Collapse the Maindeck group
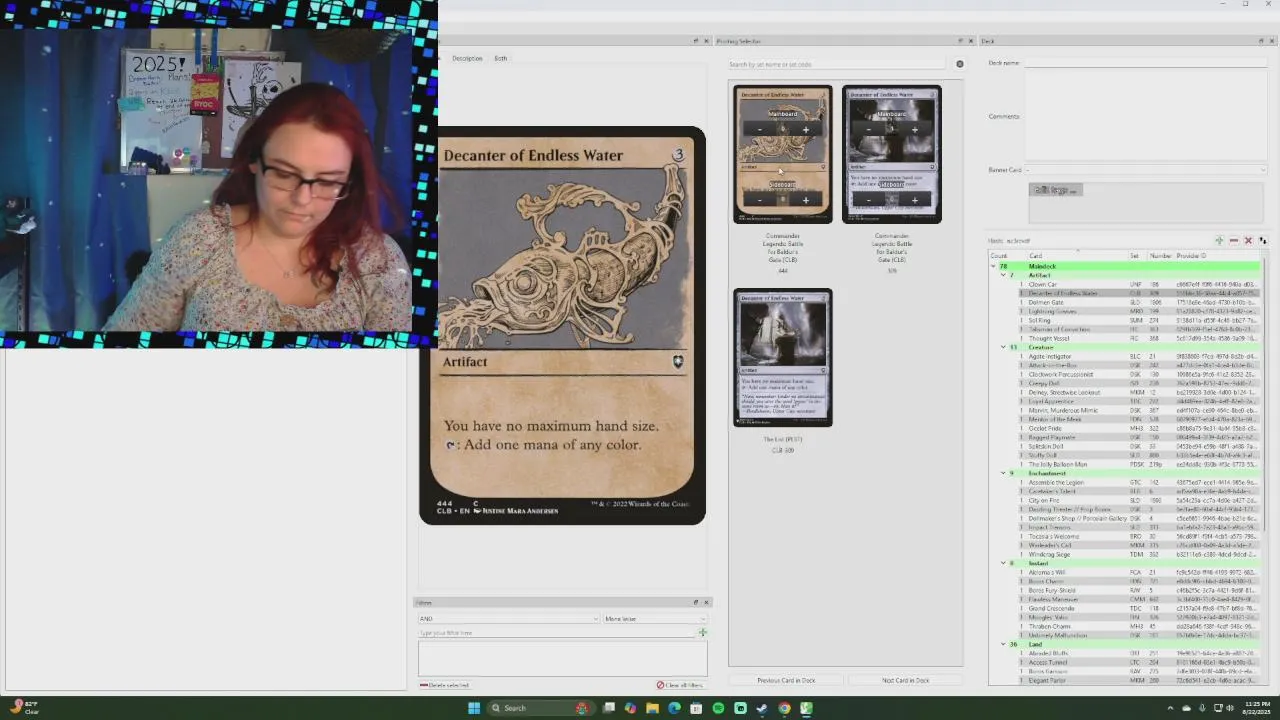1280x720 pixels. [994, 266]
